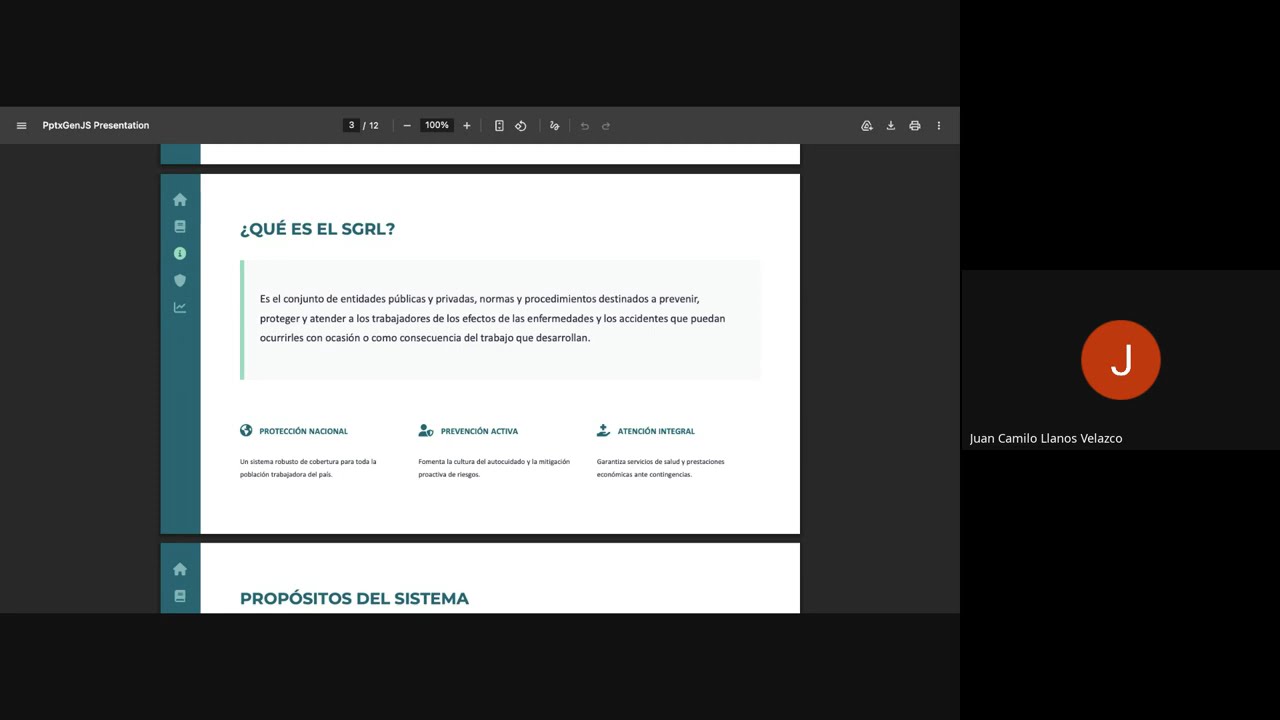This screenshot has width=1280, height=720.
Task: Click the page number field showing 3
Action: click(x=351, y=126)
